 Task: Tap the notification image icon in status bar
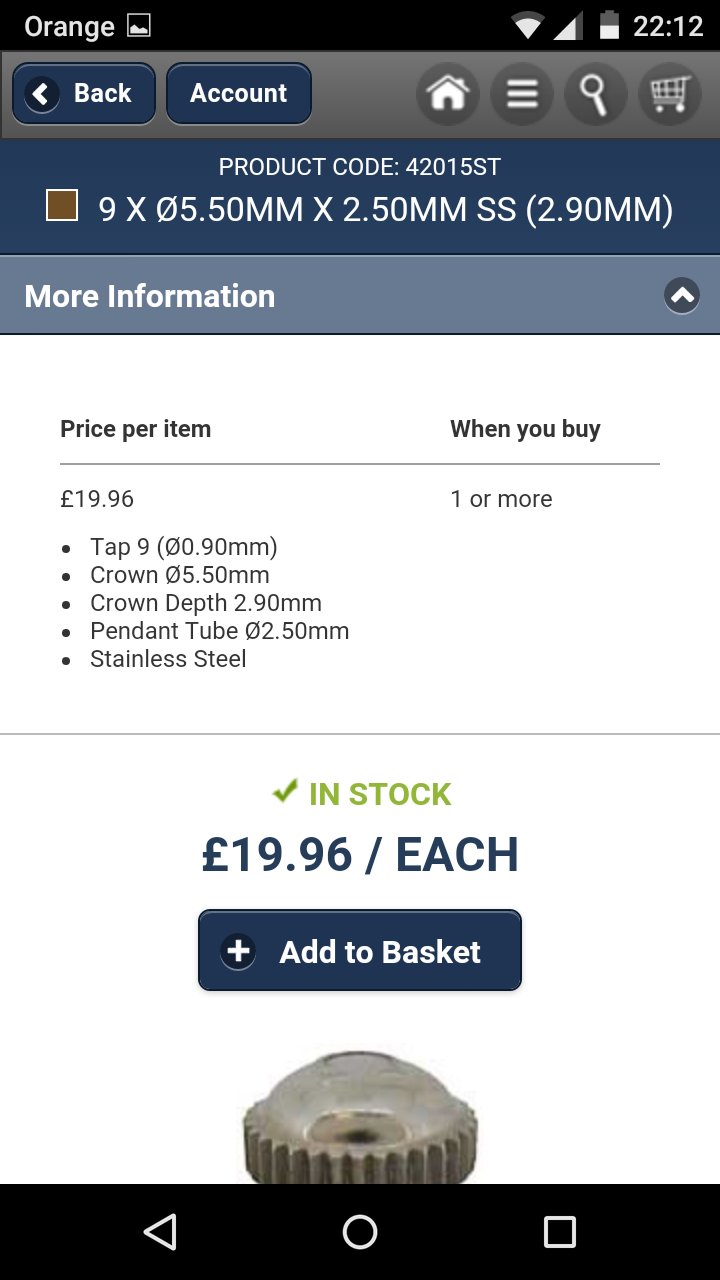click(139, 26)
